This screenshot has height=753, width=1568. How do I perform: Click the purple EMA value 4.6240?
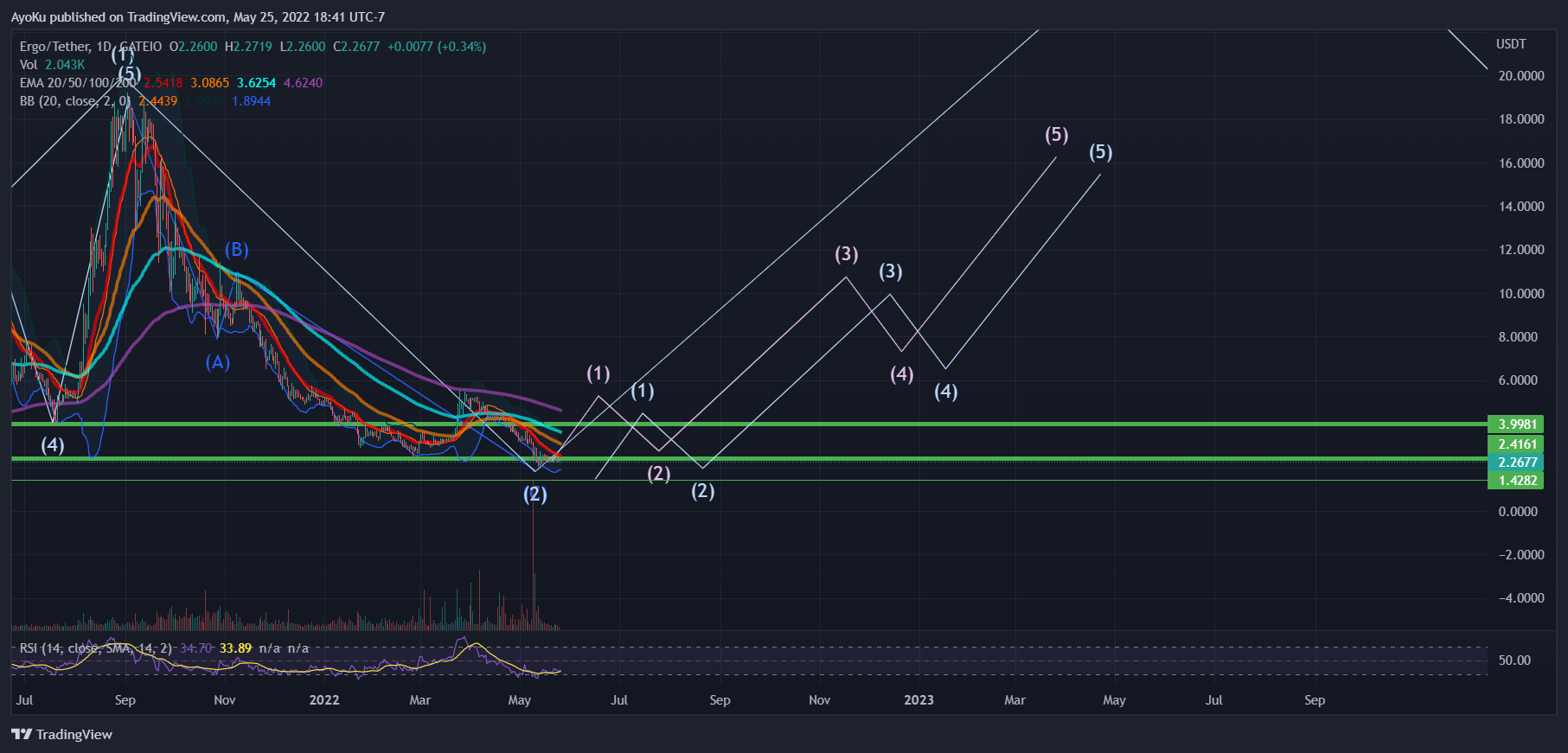tap(304, 83)
